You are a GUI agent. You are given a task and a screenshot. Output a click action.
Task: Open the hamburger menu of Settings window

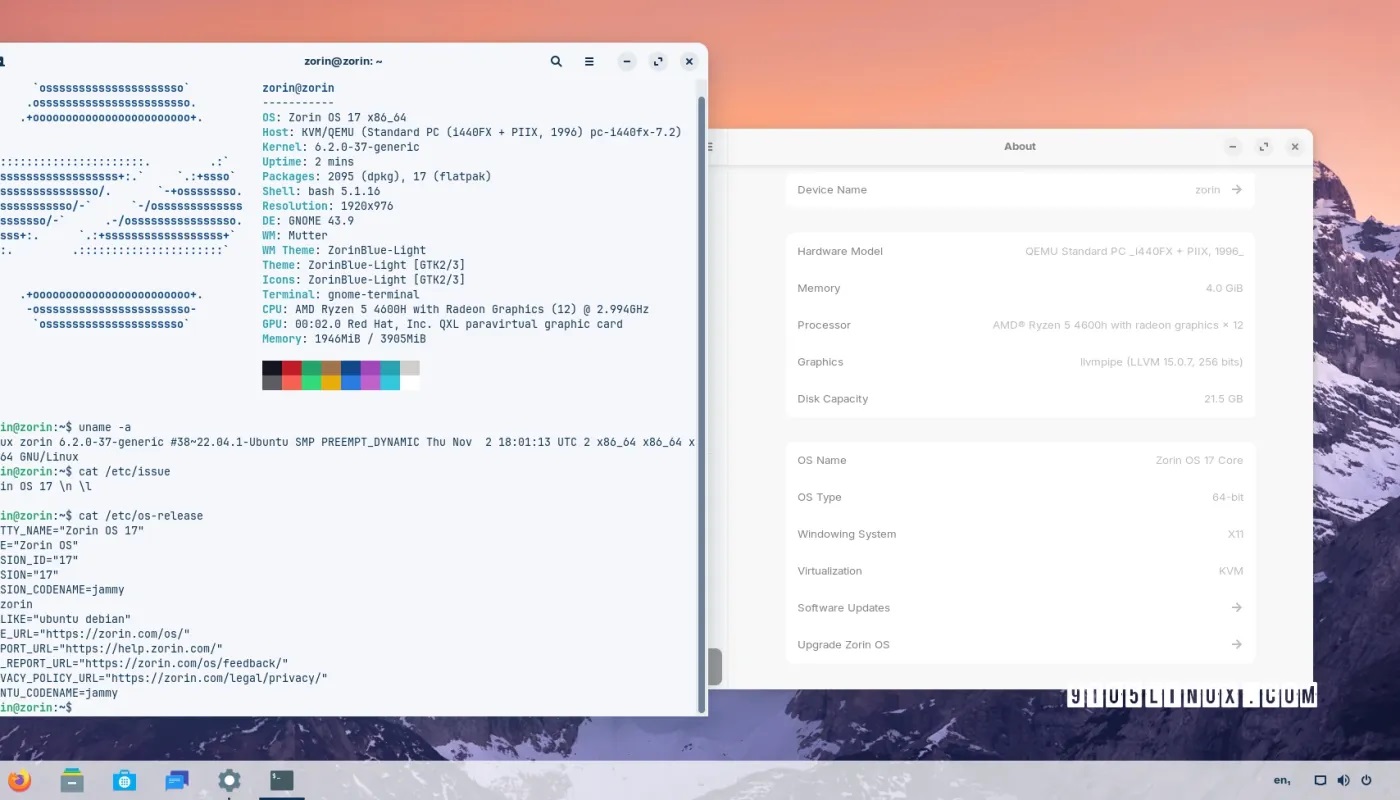point(711,146)
